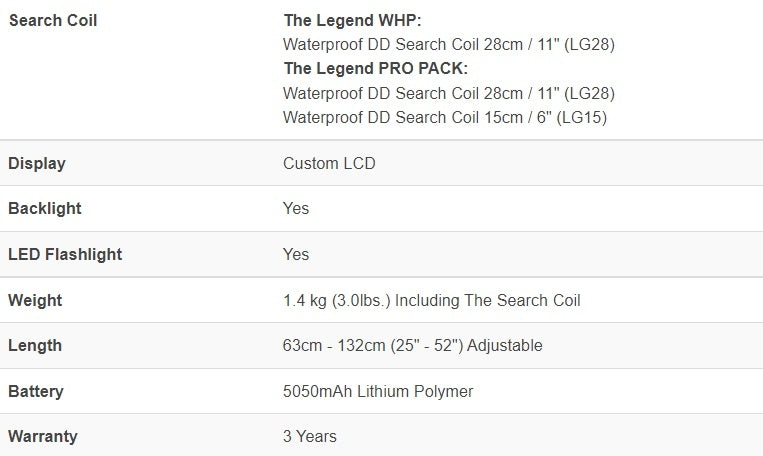Click the LG28 coil line under PRO PACK
Image resolution: width=763 pixels, height=456 pixels.
pyautogui.click(x=448, y=93)
